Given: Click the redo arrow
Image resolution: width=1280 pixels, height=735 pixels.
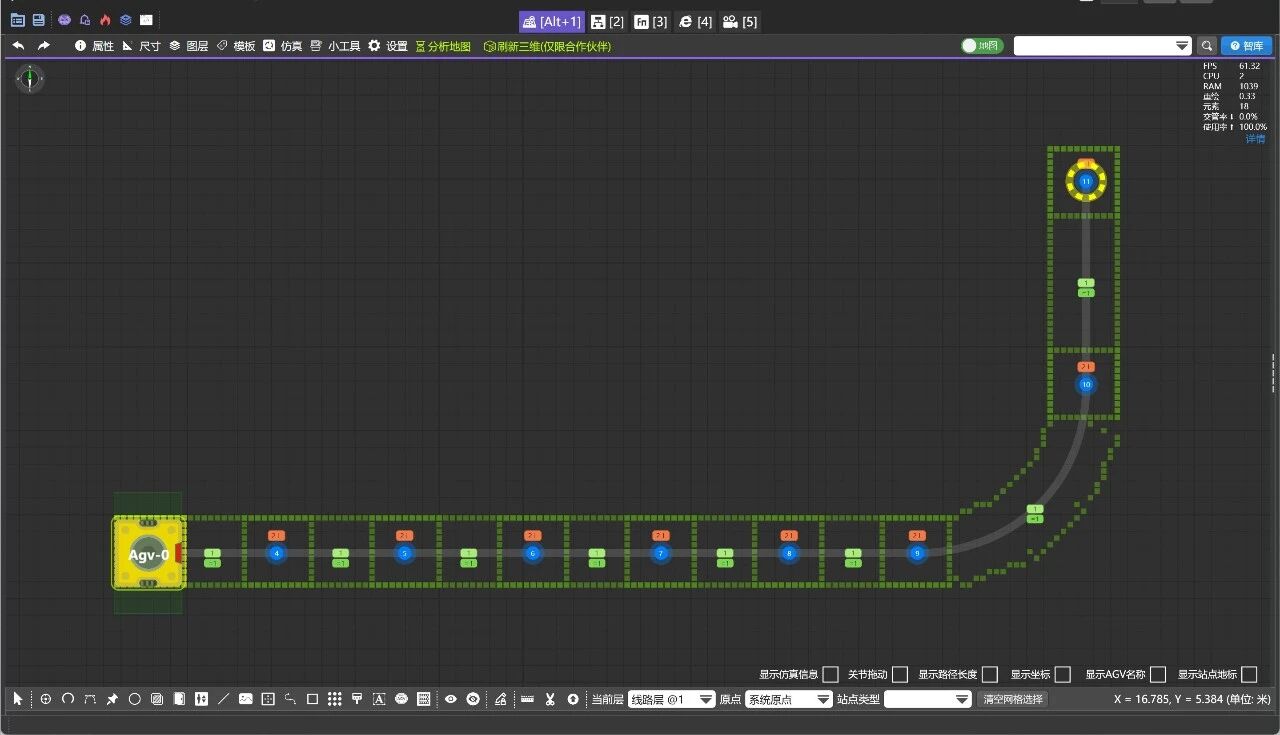Looking at the screenshot, I should click(43, 46).
